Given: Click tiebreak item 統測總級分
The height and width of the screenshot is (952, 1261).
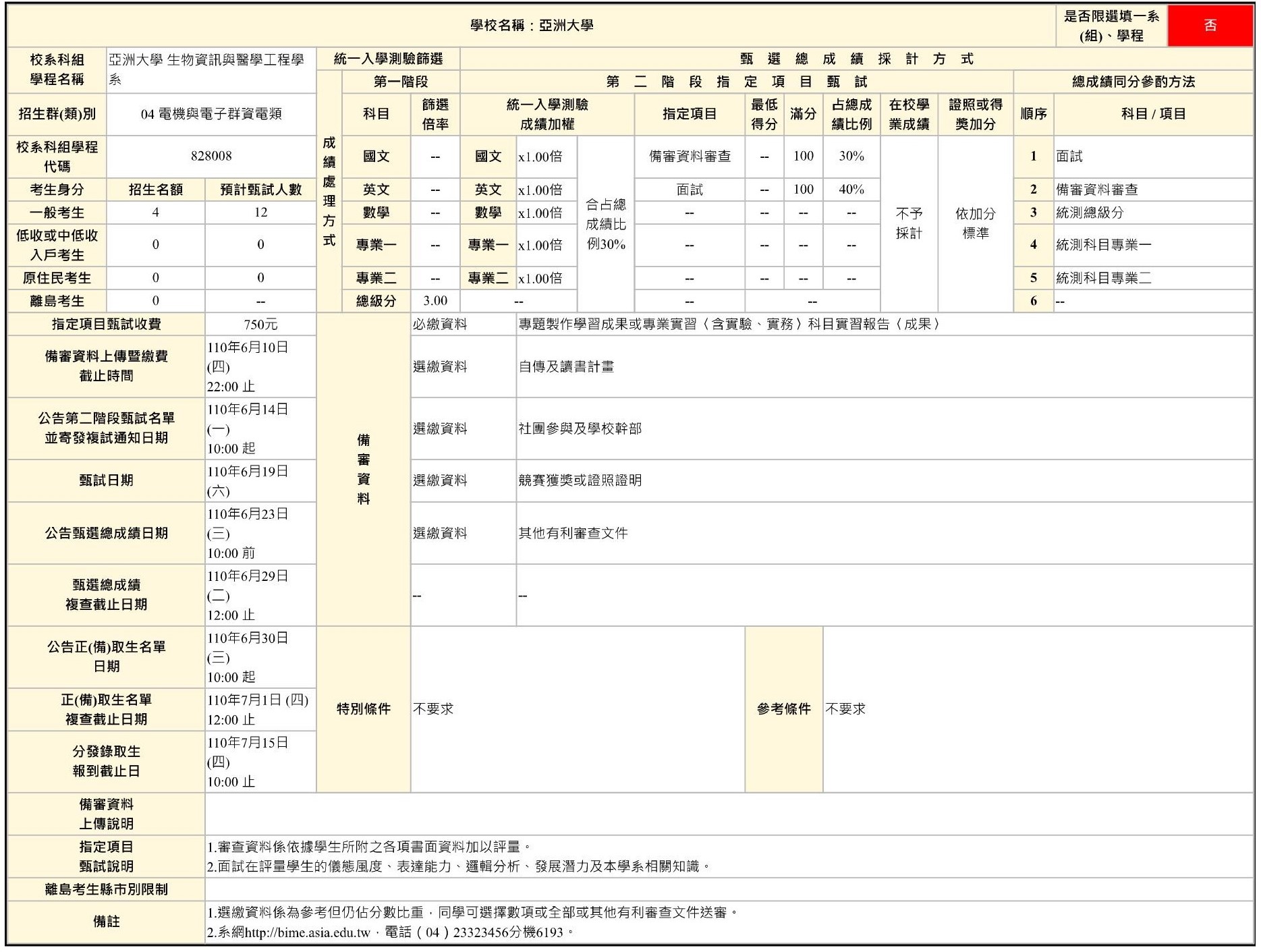Looking at the screenshot, I should coord(1090,213).
